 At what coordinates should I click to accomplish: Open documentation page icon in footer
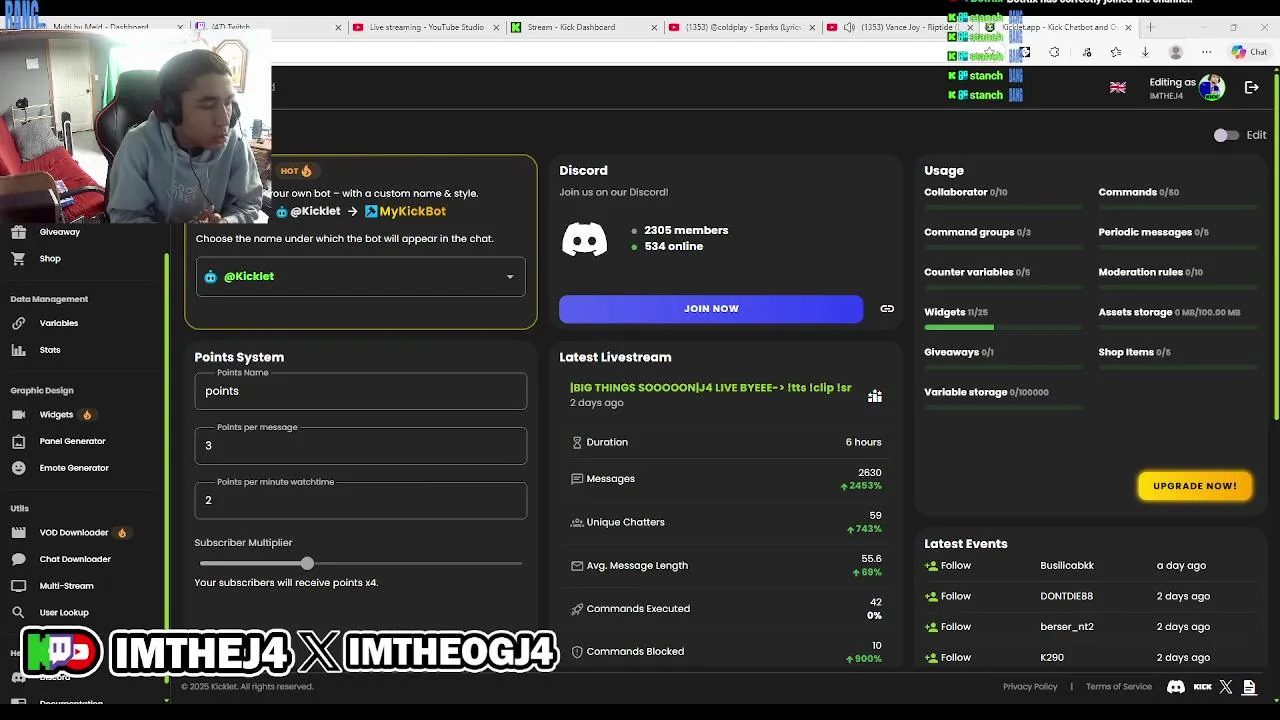(x=1249, y=687)
